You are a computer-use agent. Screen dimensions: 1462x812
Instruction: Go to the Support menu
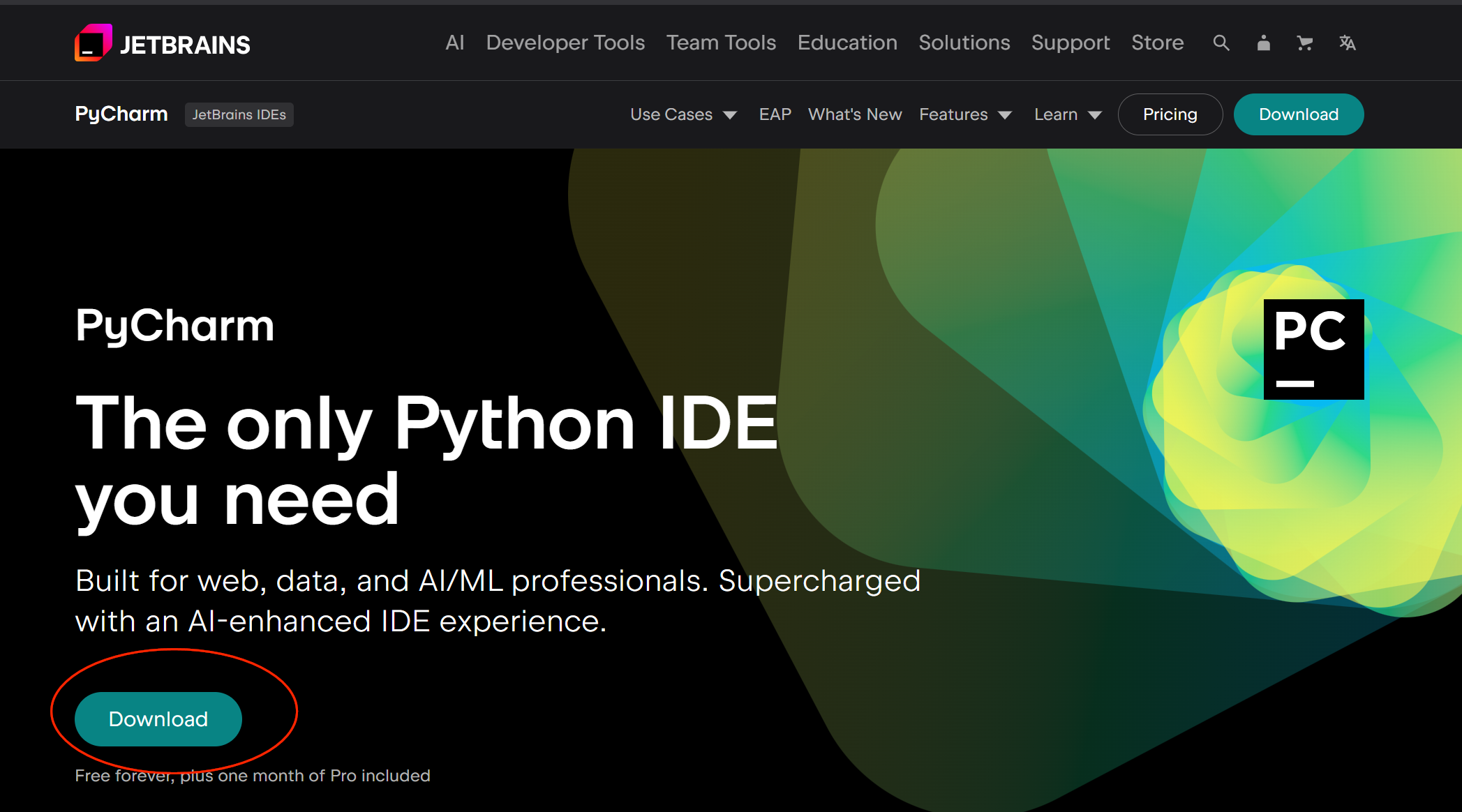coord(1071,43)
